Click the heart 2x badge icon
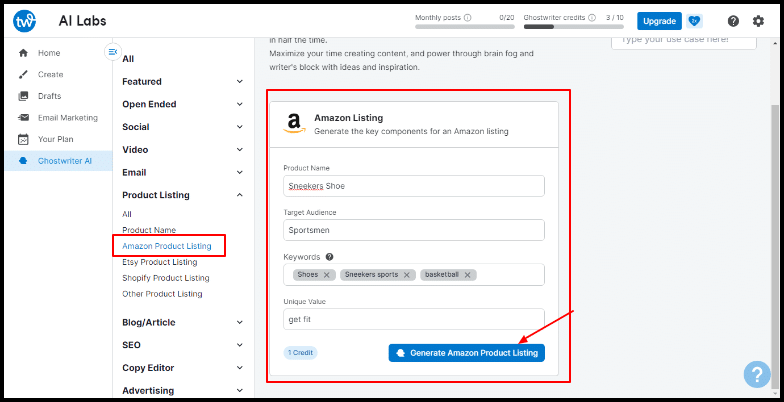This screenshot has width=784, height=402. 694,21
